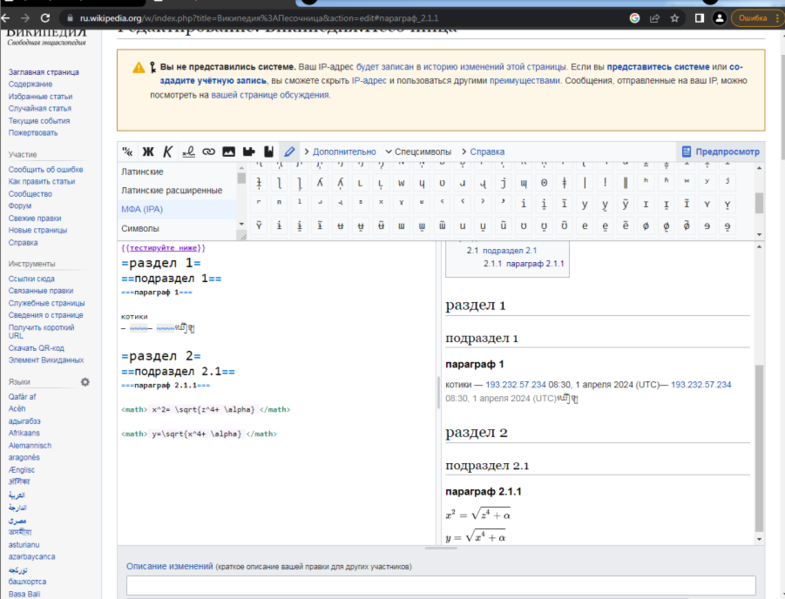The width and height of the screenshot is (785, 599).
Task: Click параграф 2.1.1 in preview contents
Action: click(x=535, y=263)
